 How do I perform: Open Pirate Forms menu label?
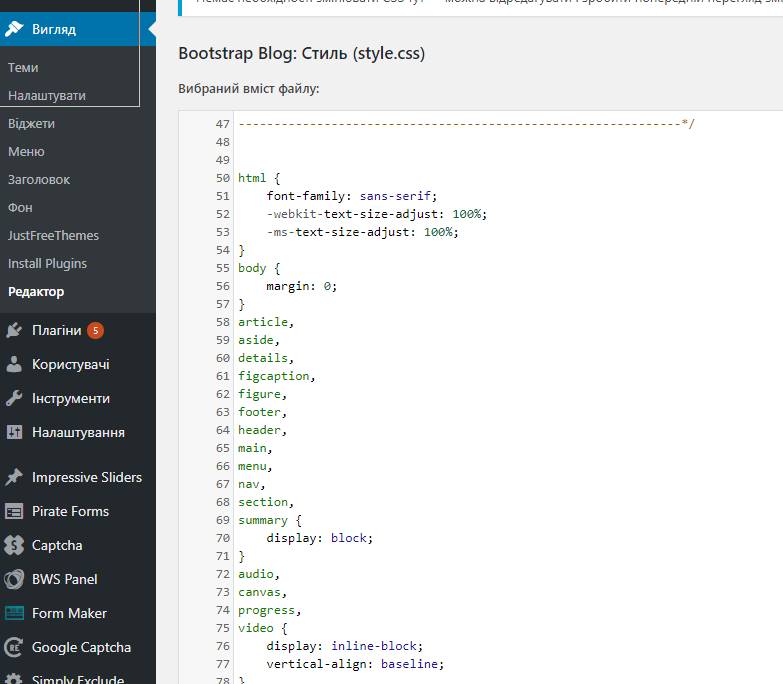click(70, 511)
